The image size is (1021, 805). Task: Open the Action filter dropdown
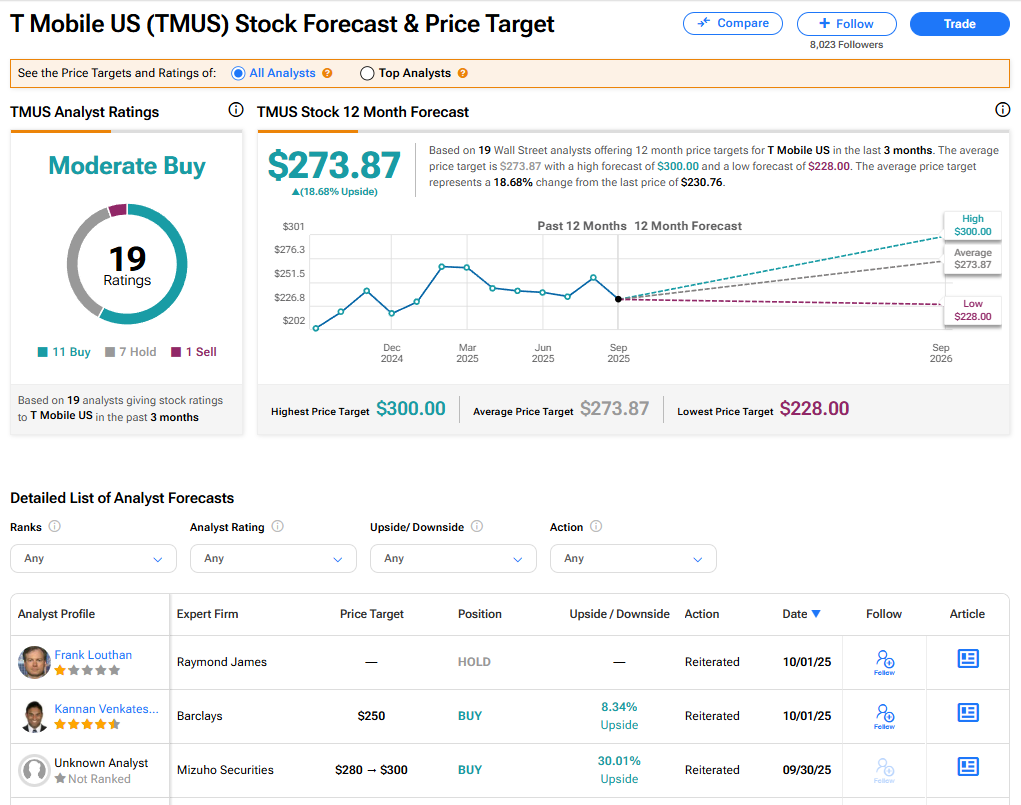pos(633,558)
